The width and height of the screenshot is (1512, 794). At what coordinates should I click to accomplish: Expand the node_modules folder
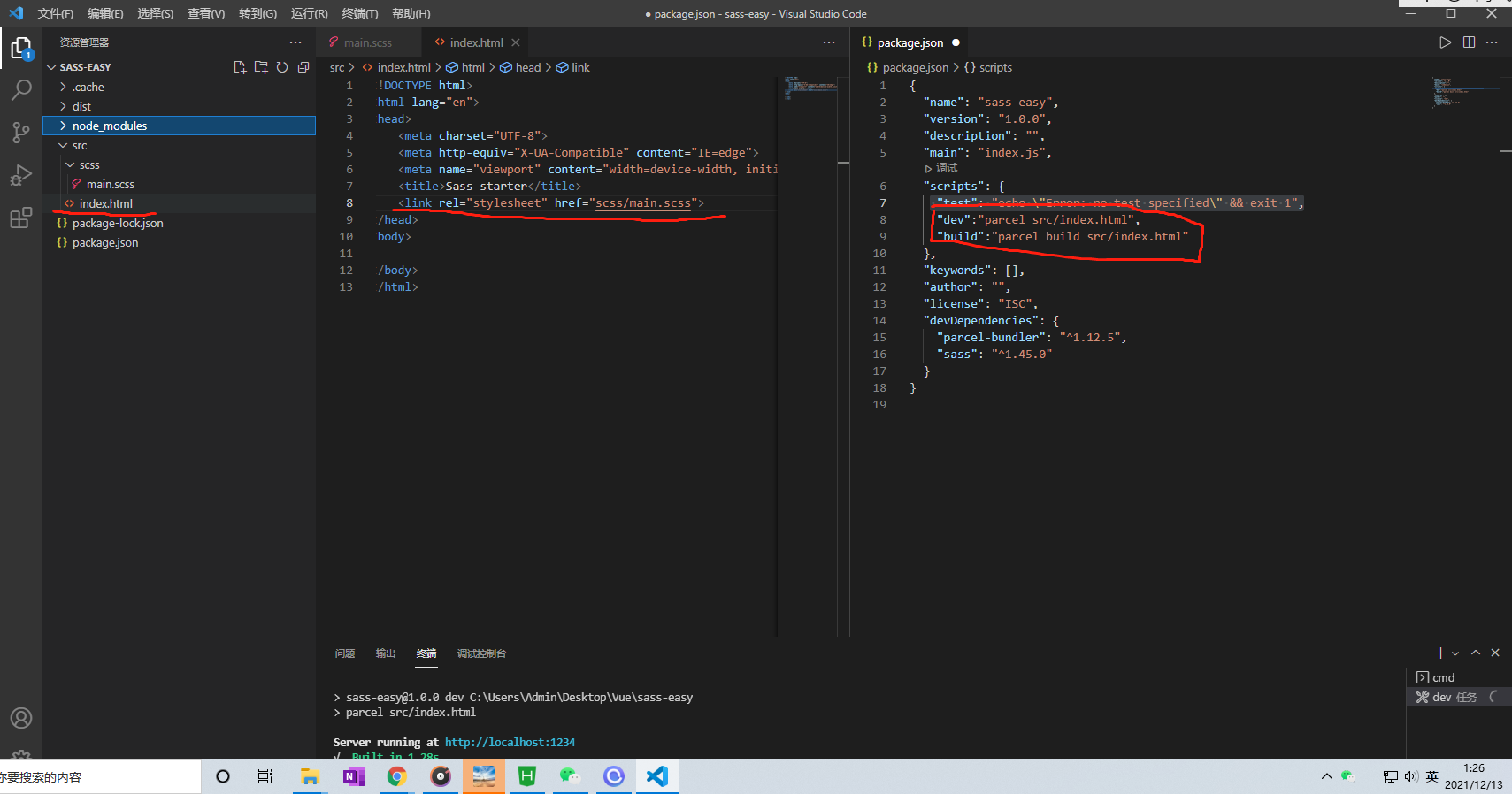click(x=179, y=126)
